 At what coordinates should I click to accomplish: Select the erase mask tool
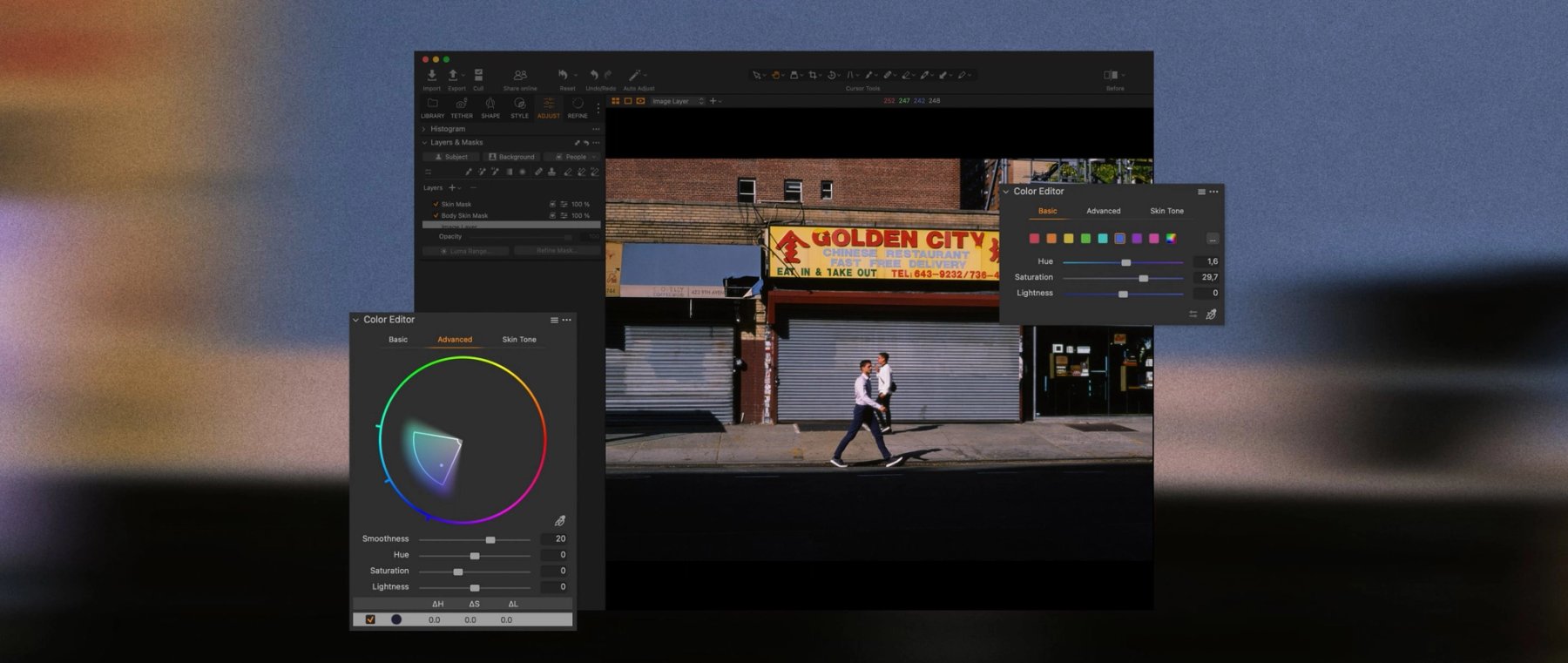(x=568, y=172)
